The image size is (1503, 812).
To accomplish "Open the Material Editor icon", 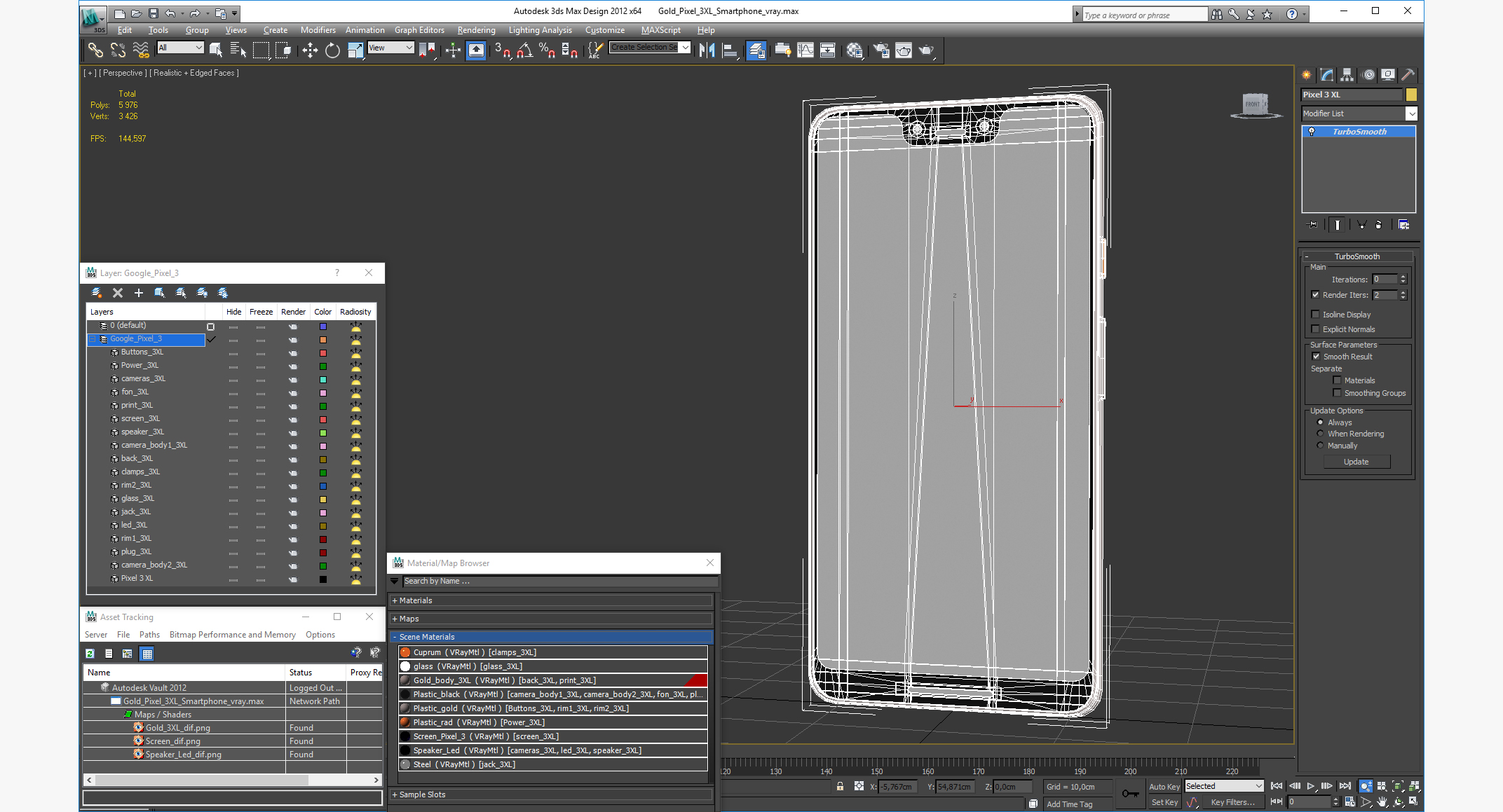I will (x=854, y=50).
